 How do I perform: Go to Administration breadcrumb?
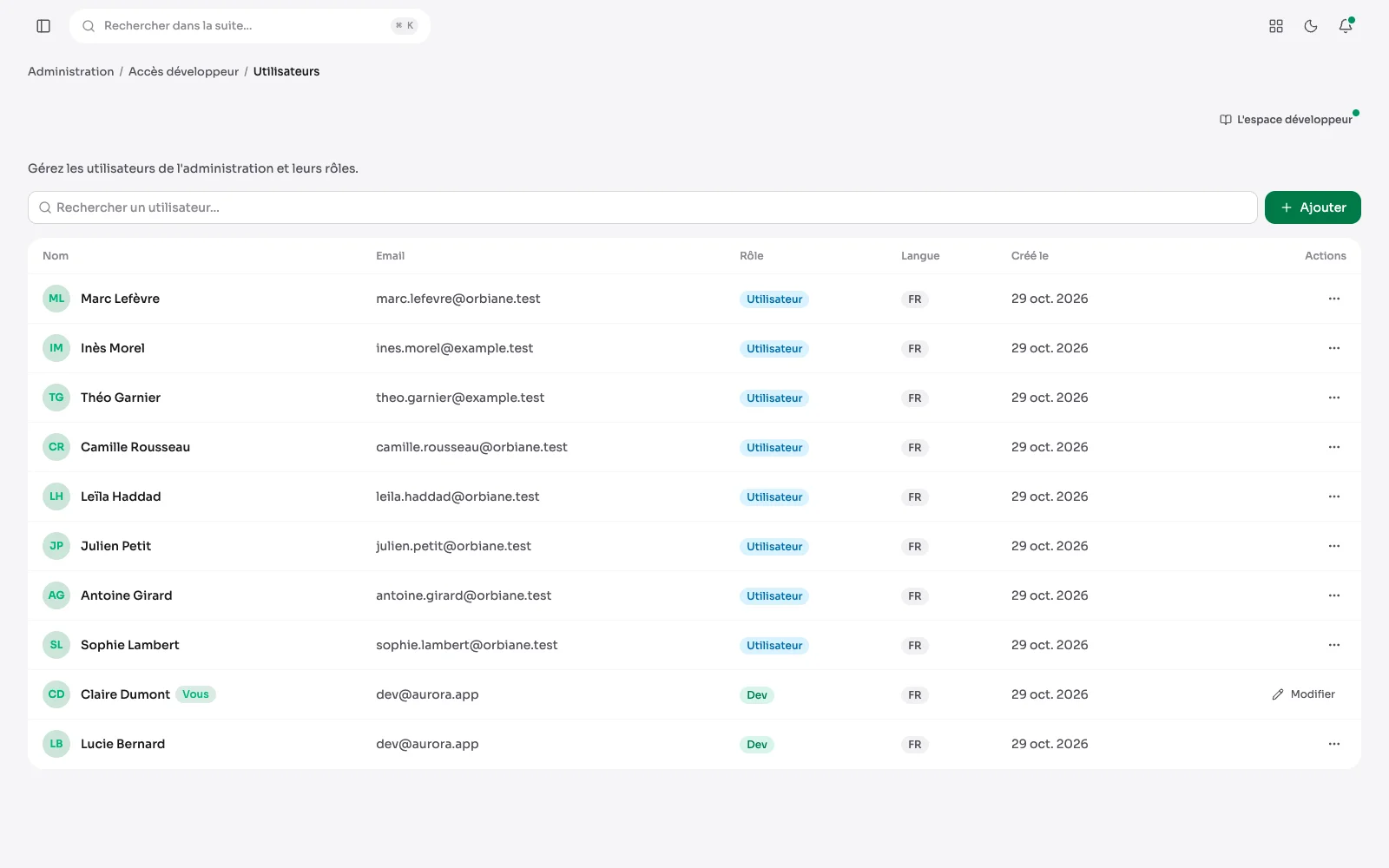click(70, 71)
